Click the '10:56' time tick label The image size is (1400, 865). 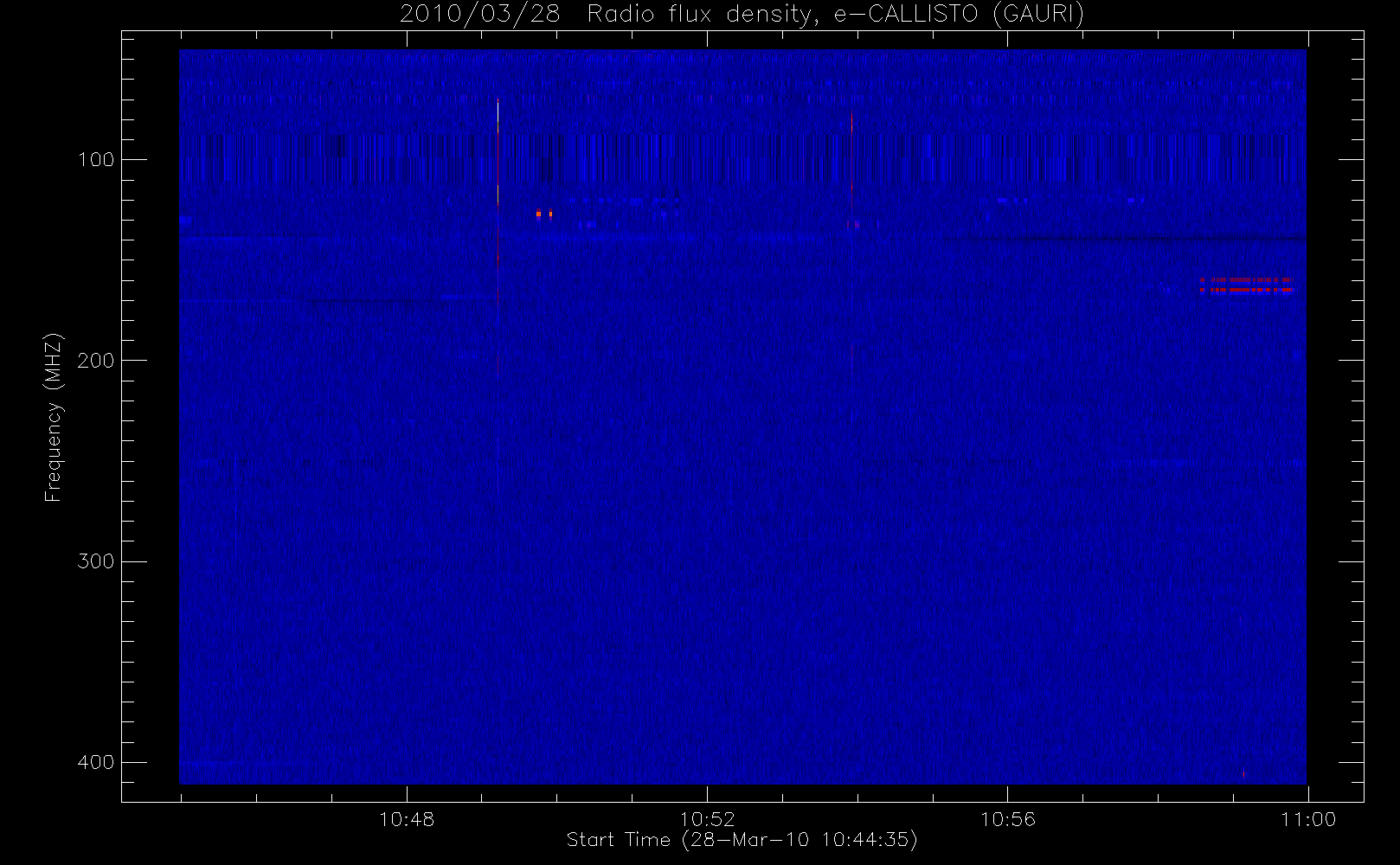click(x=1007, y=819)
